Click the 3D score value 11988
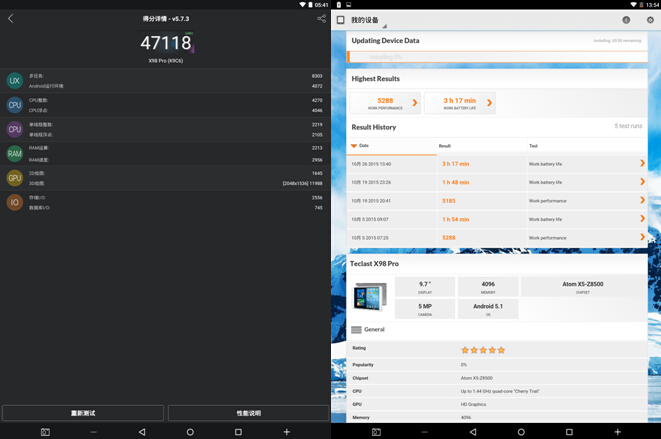661x439 pixels. [x=316, y=183]
